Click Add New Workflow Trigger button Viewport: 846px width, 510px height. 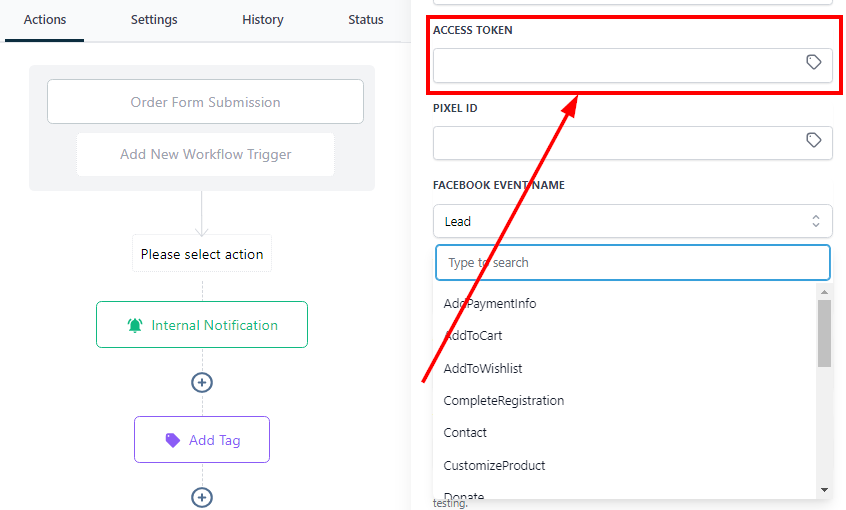[x=205, y=154]
